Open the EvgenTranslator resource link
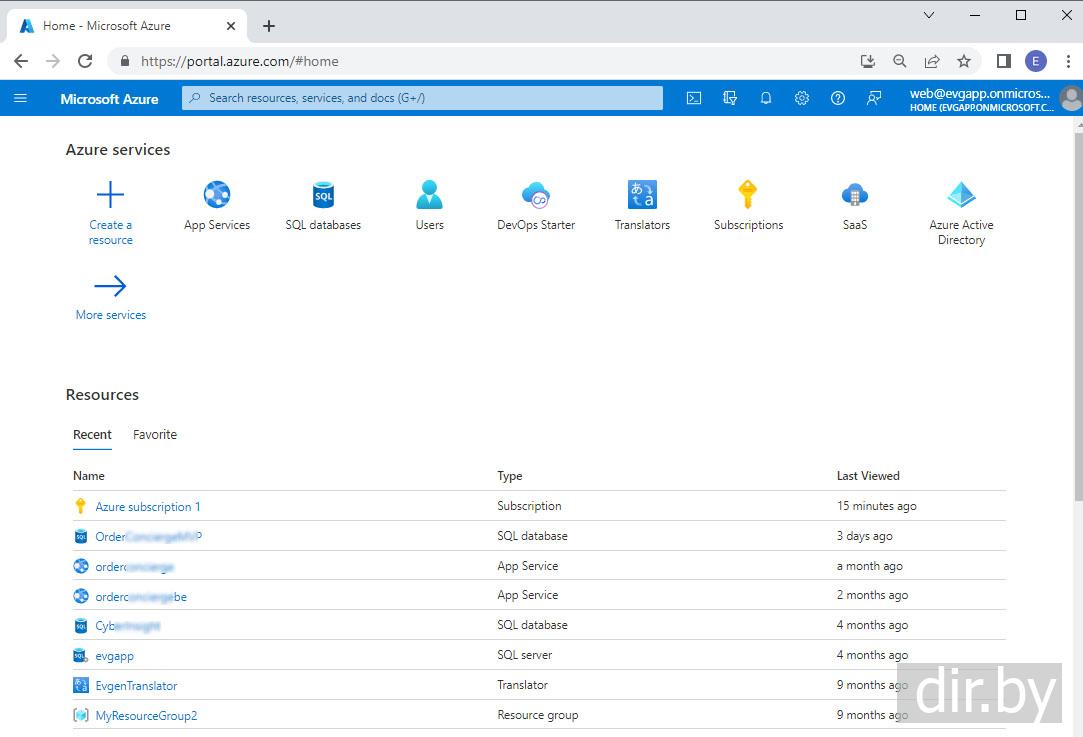 tap(136, 685)
